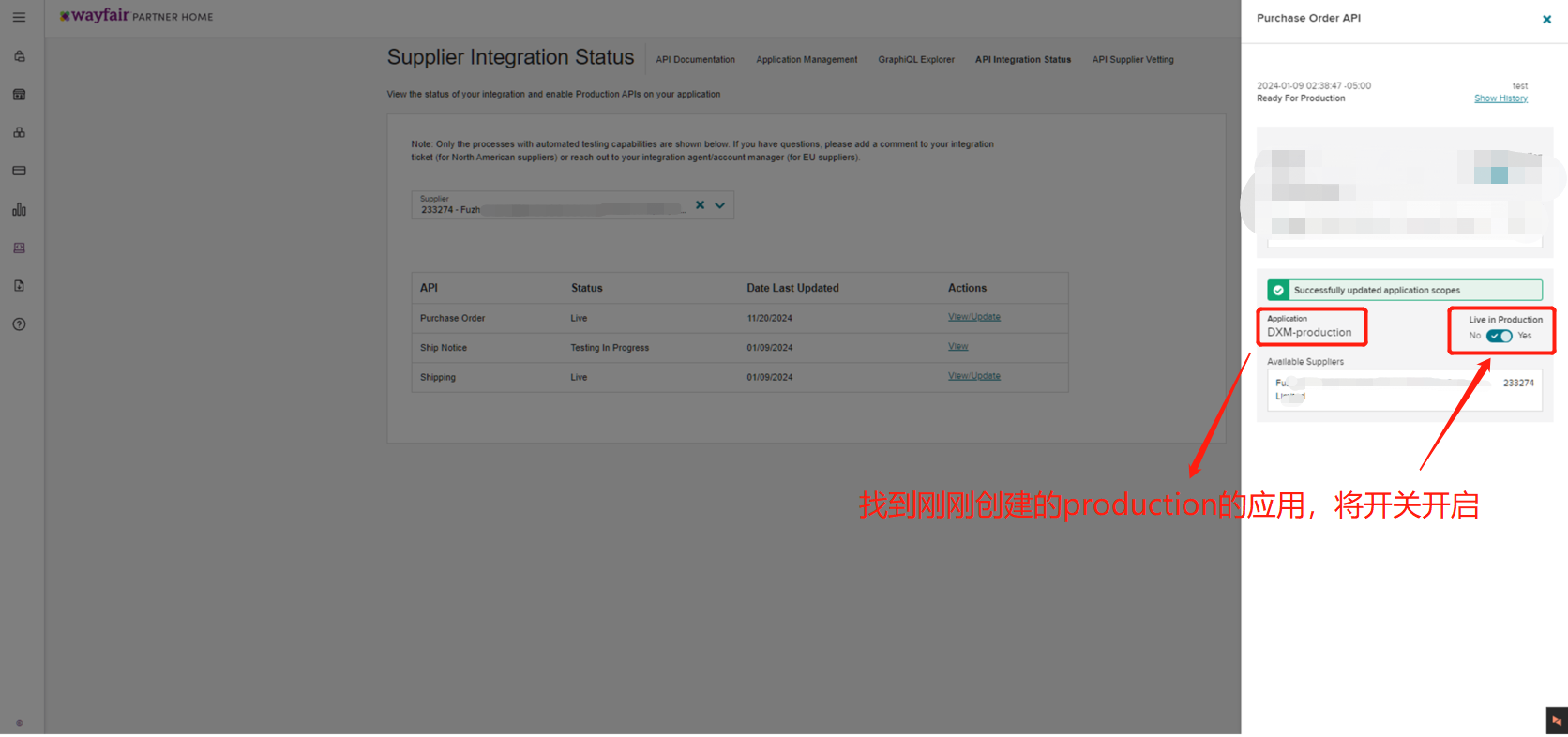1568x737 pixels.
Task: Open the file download icon in the sidebar
Action: click(x=19, y=286)
